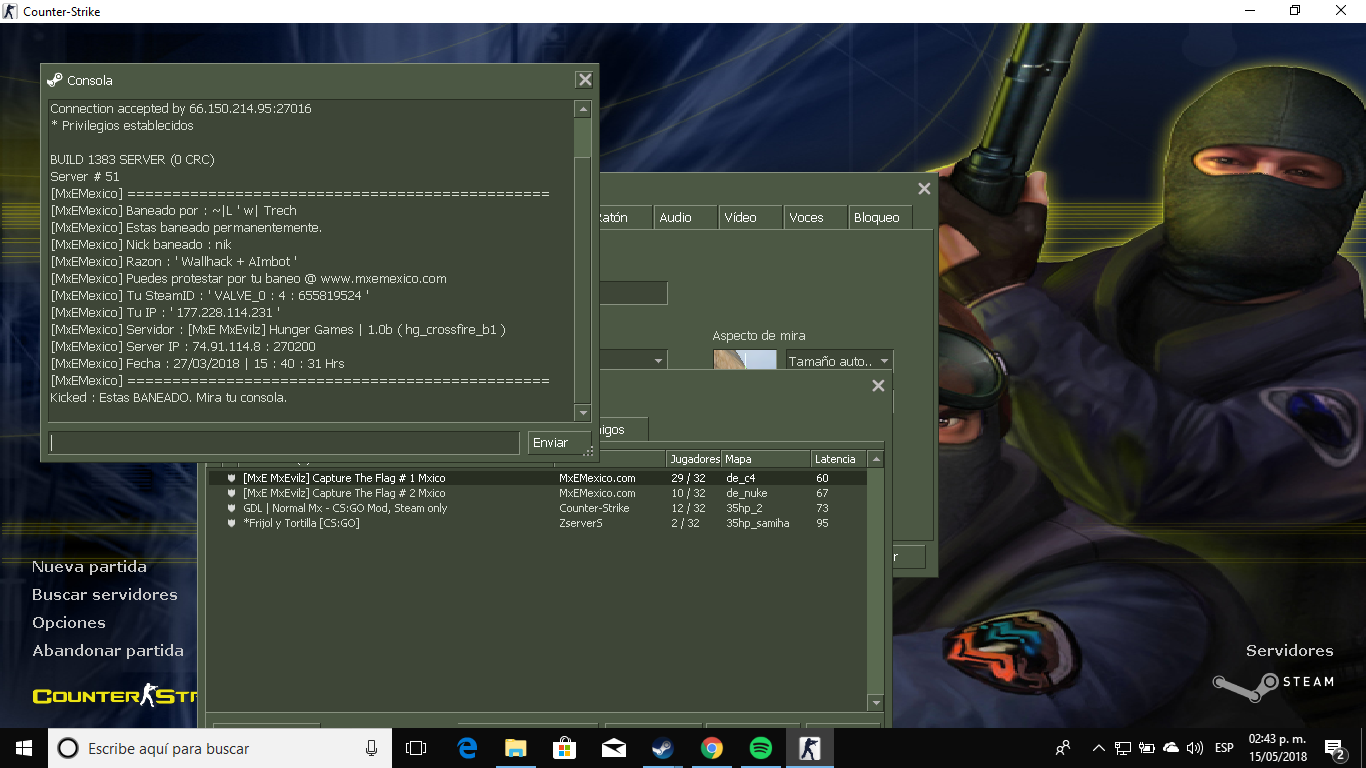The height and width of the screenshot is (768, 1366).
Task: Click server list scroll up arrow
Action: 876,459
